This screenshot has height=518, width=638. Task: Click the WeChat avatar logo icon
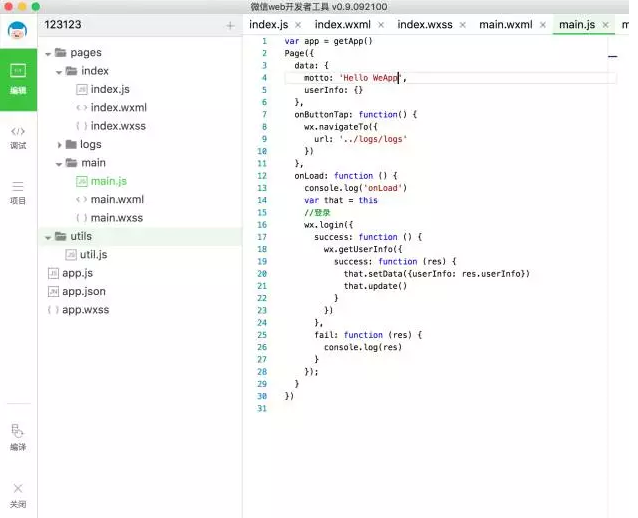(x=18, y=30)
